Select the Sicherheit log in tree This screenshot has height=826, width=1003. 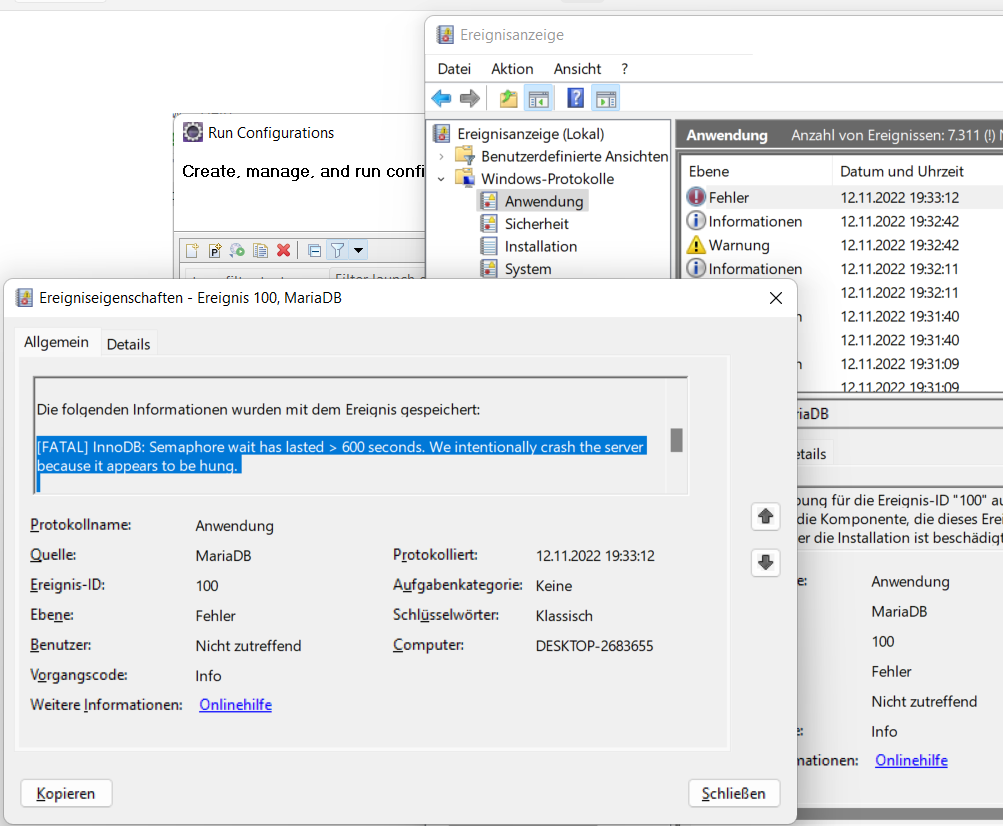click(536, 224)
